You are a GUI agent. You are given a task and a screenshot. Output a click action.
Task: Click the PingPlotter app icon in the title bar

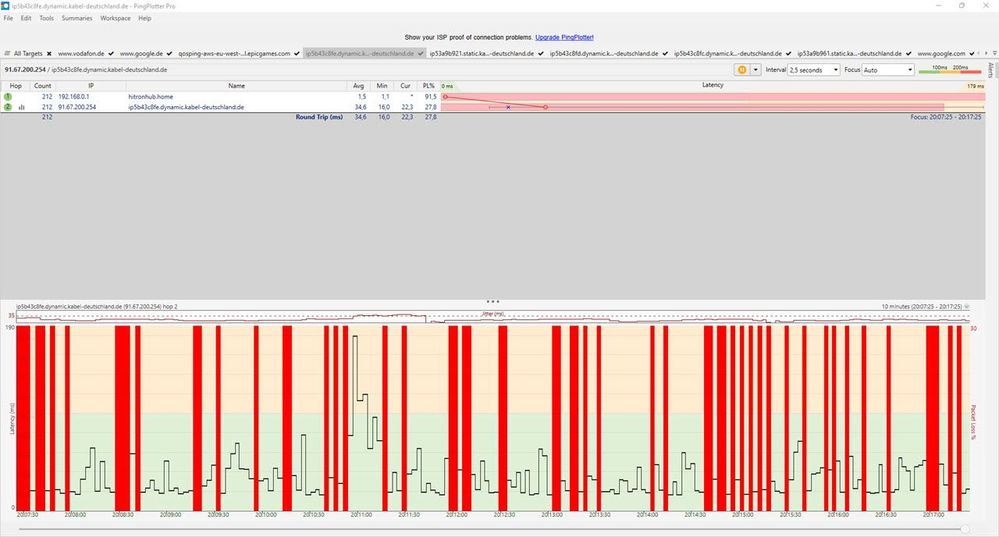coord(6,6)
